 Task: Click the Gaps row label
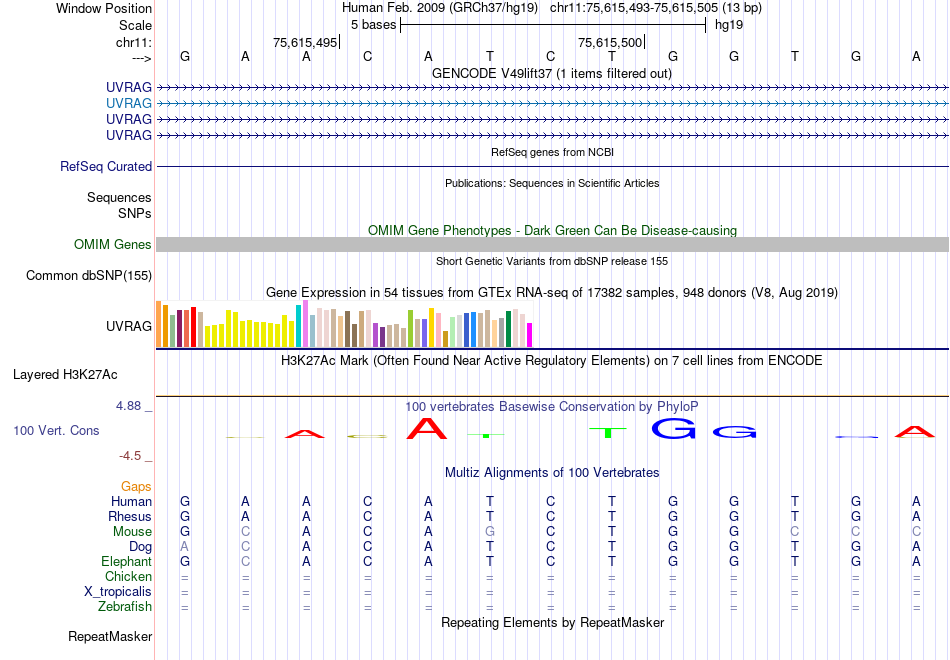[x=136, y=487]
